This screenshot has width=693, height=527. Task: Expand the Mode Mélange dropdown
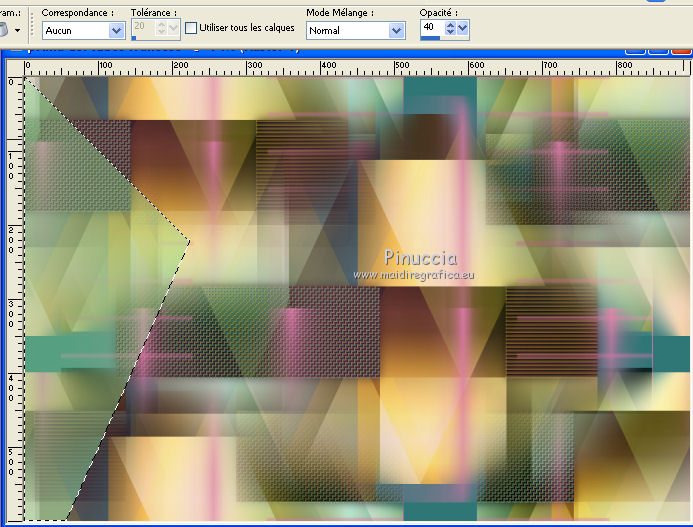point(396,31)
